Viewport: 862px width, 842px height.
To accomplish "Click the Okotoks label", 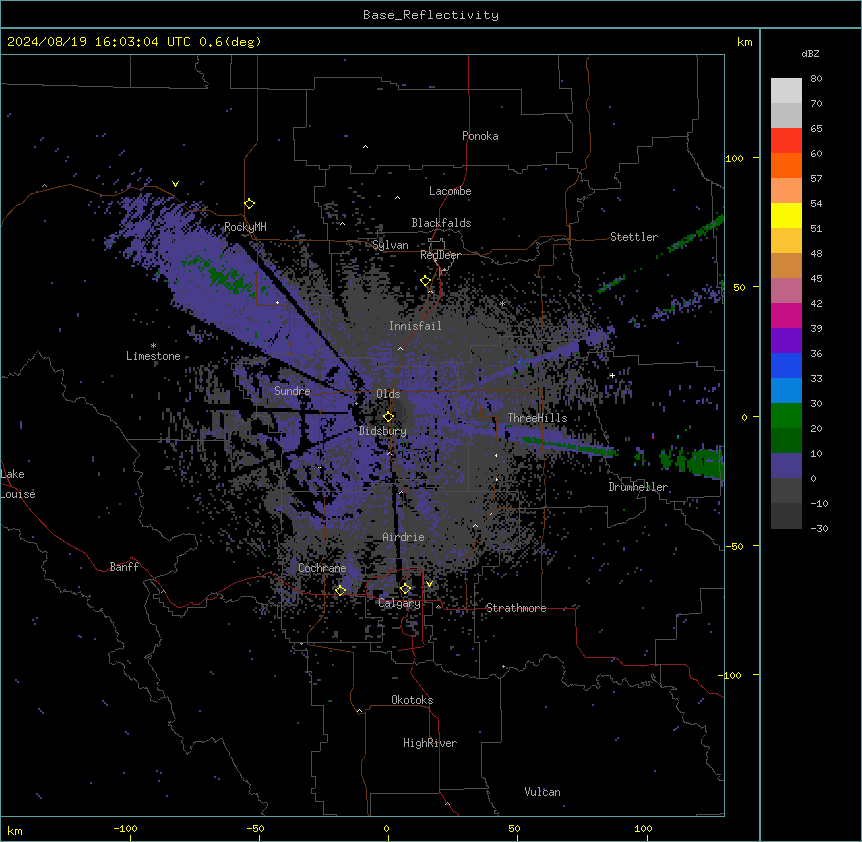I will 412,700.
